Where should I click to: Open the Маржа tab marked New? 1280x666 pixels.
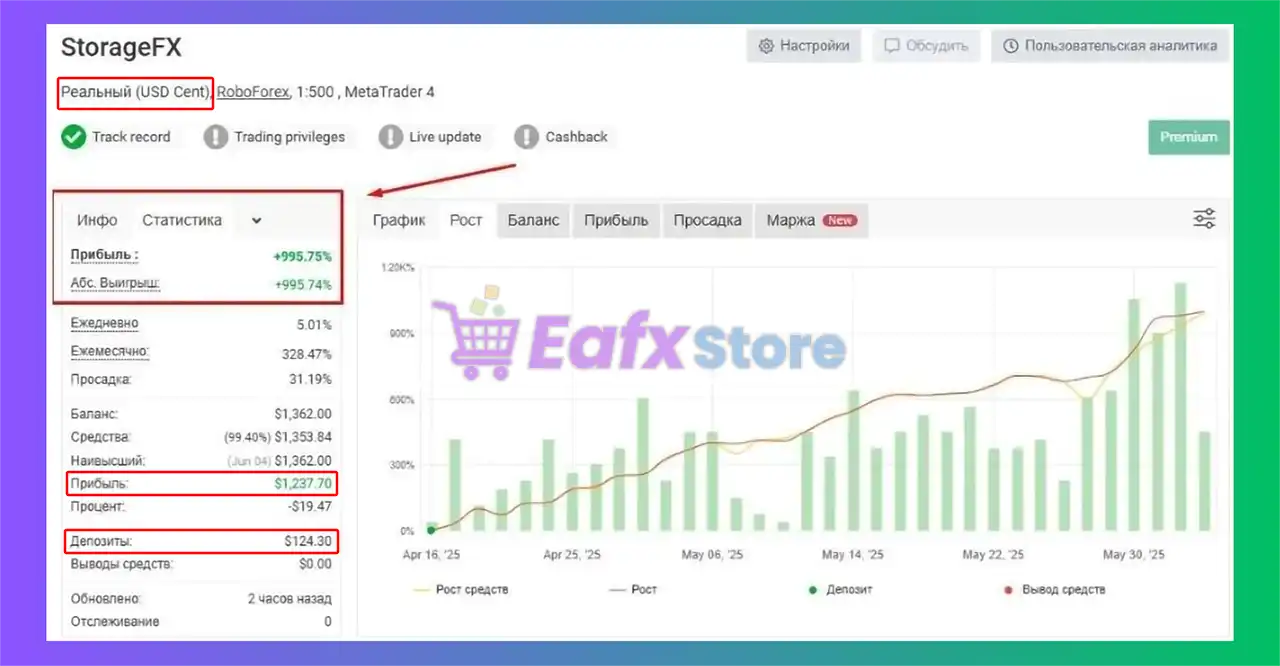pyautogui.click(x=812, y=220)
